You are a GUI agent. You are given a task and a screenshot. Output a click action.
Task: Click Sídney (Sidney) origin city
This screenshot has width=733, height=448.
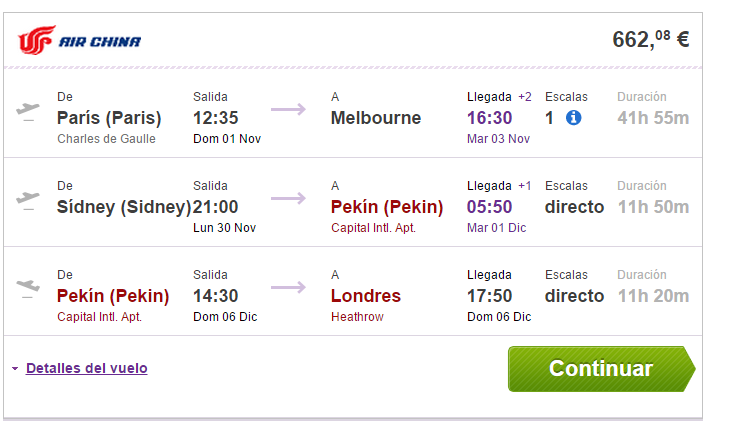(124, 207)
